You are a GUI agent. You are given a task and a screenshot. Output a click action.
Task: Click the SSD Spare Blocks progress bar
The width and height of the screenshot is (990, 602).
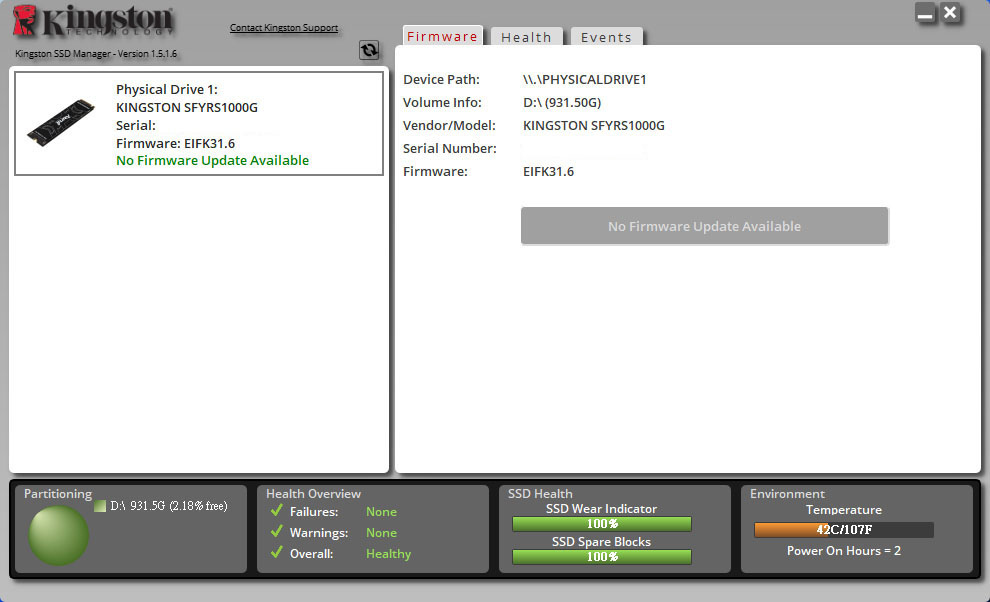coord(602,557)
